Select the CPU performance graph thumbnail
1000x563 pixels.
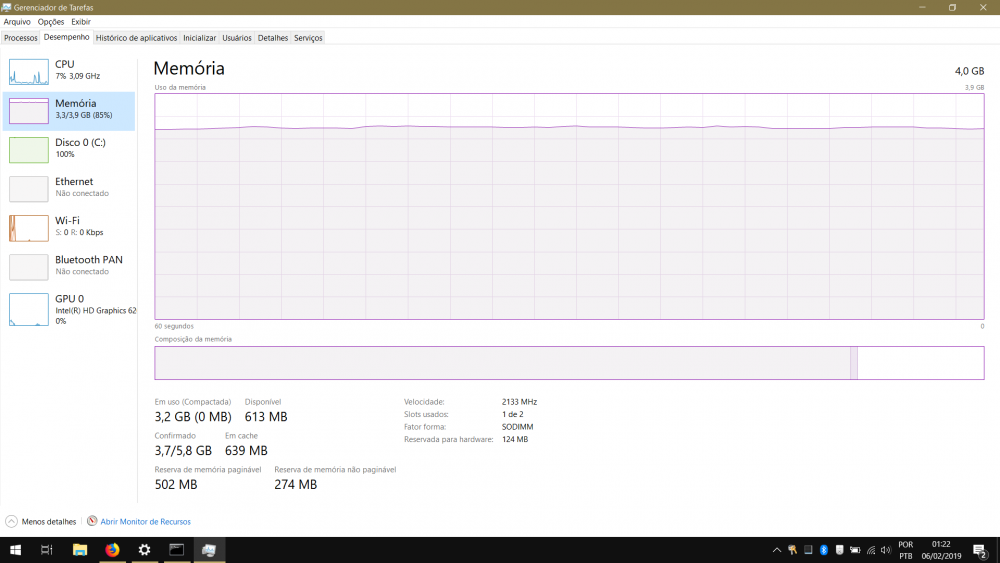click(x=29, y=72)
